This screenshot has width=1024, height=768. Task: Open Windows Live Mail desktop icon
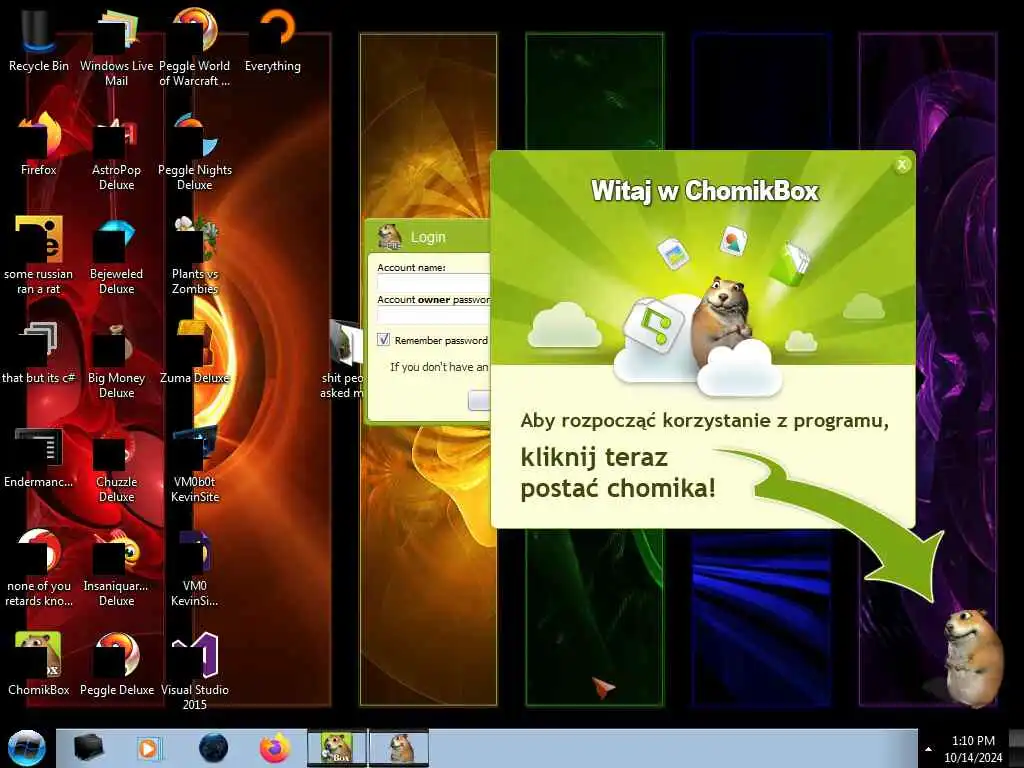click(116, 47)
